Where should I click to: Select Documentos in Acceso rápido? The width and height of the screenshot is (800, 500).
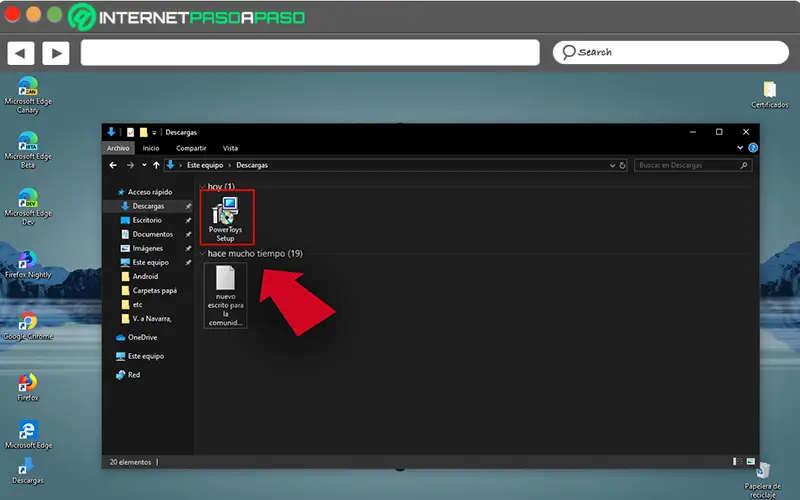click(152, 234)
